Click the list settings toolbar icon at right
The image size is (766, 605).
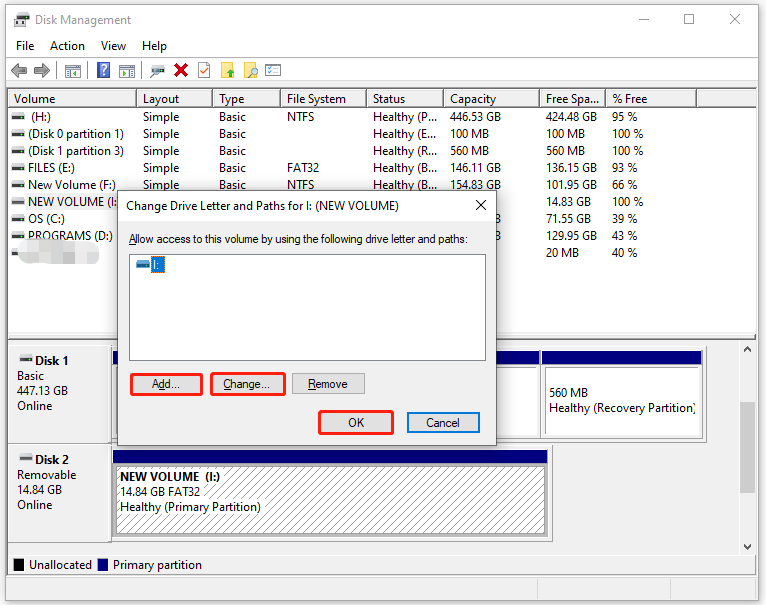pos(273,70)
